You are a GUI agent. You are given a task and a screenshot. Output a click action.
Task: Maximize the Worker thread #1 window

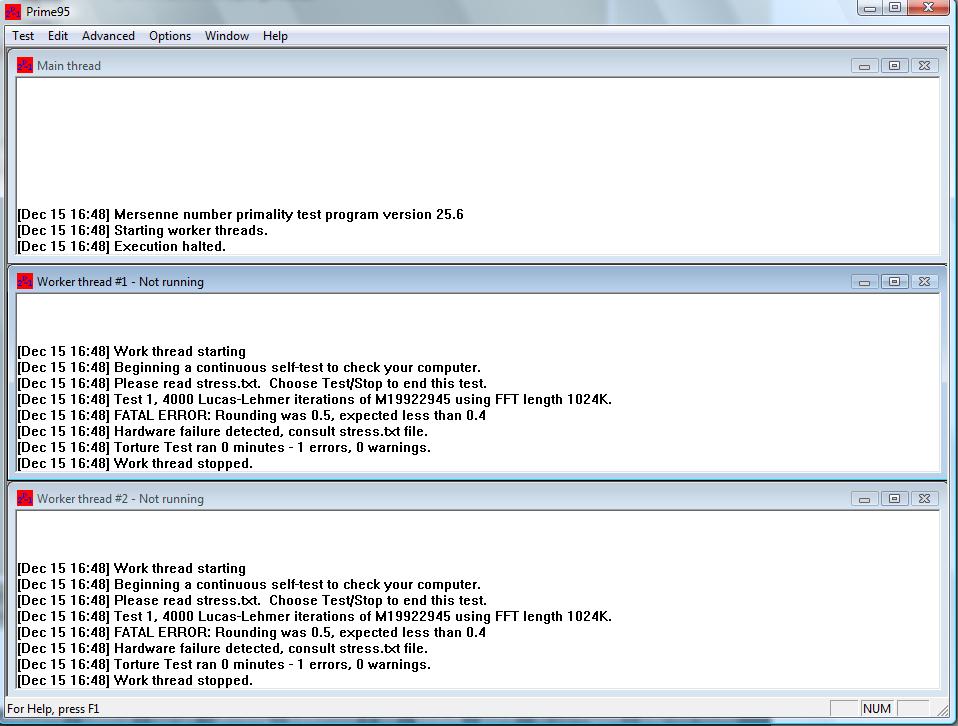pos(894,282)
